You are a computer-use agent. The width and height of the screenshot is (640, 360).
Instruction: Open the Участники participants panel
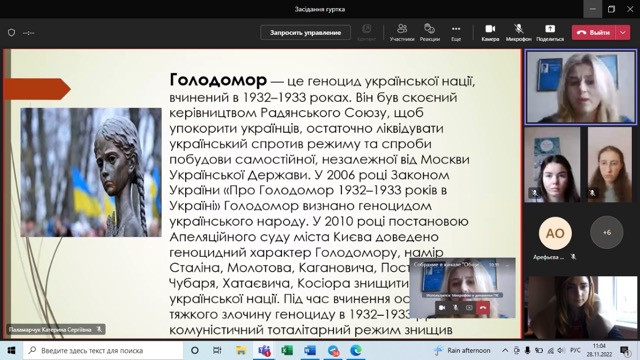tap(402, 33)
